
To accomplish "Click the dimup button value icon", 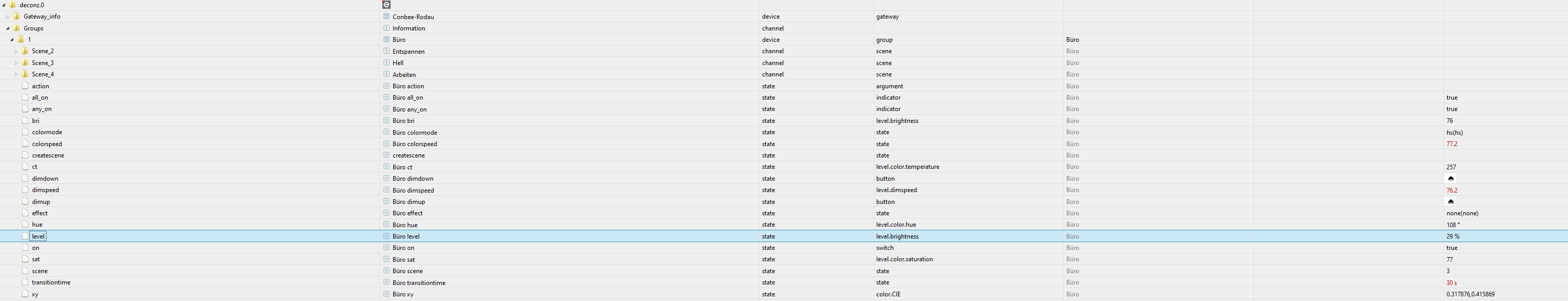I will (1451, 201).
